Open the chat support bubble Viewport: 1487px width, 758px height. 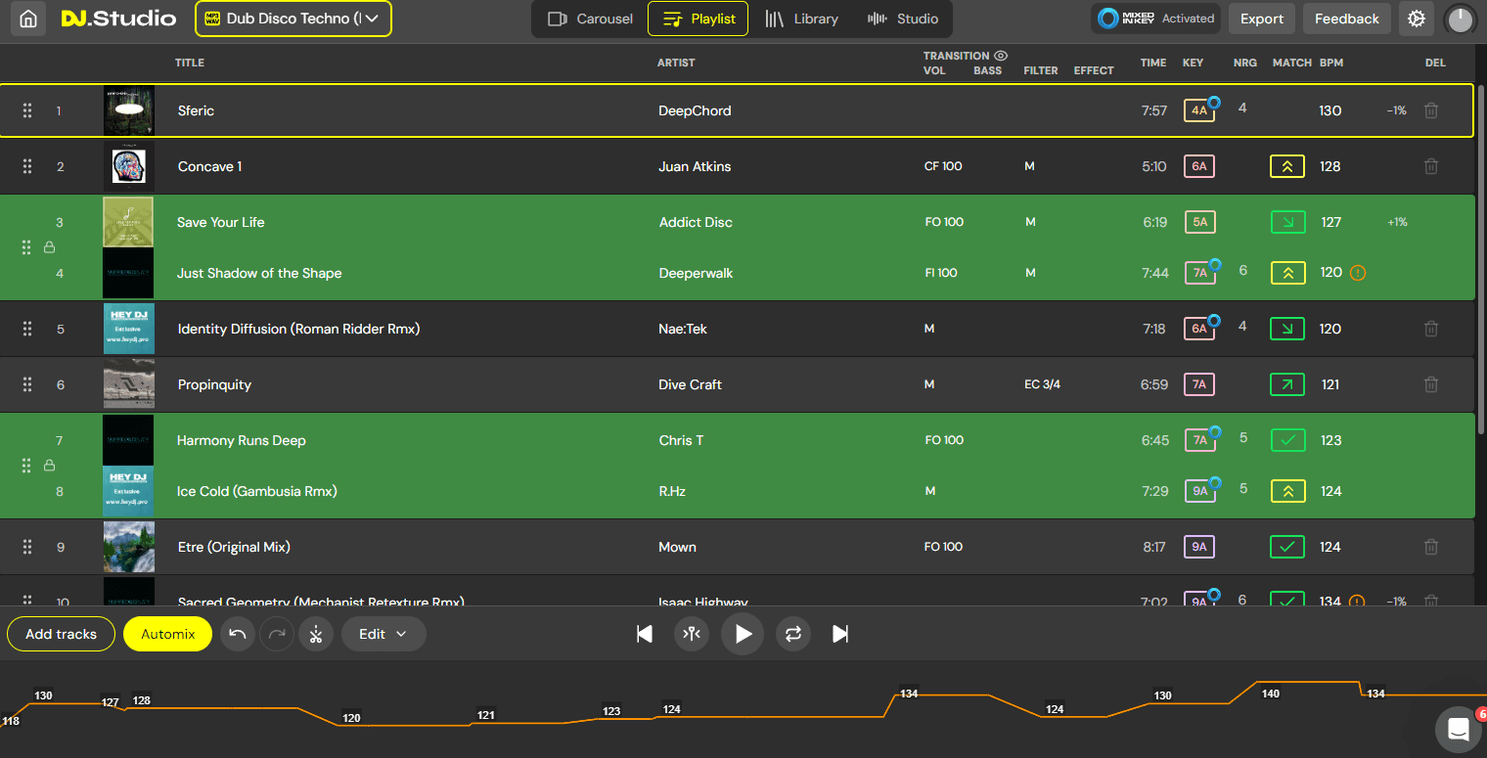1458,728
